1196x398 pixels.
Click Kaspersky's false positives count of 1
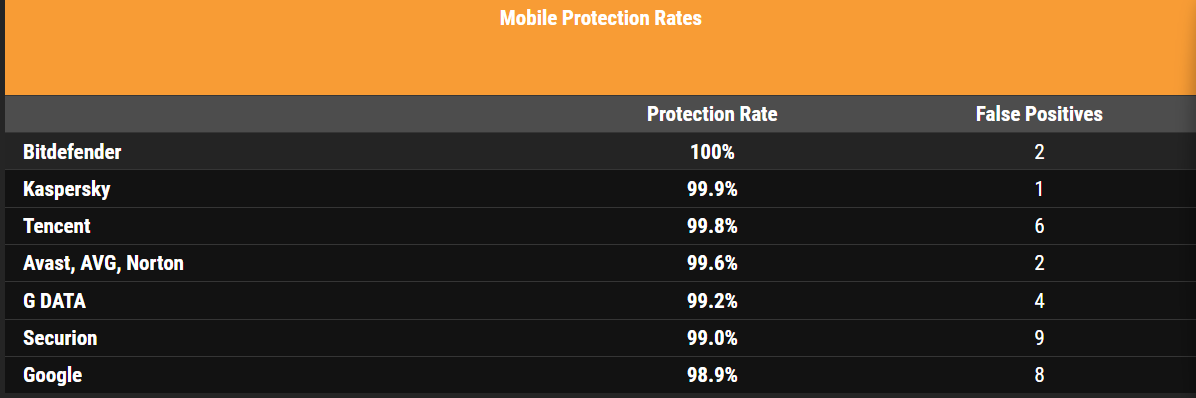point(1039,189)
